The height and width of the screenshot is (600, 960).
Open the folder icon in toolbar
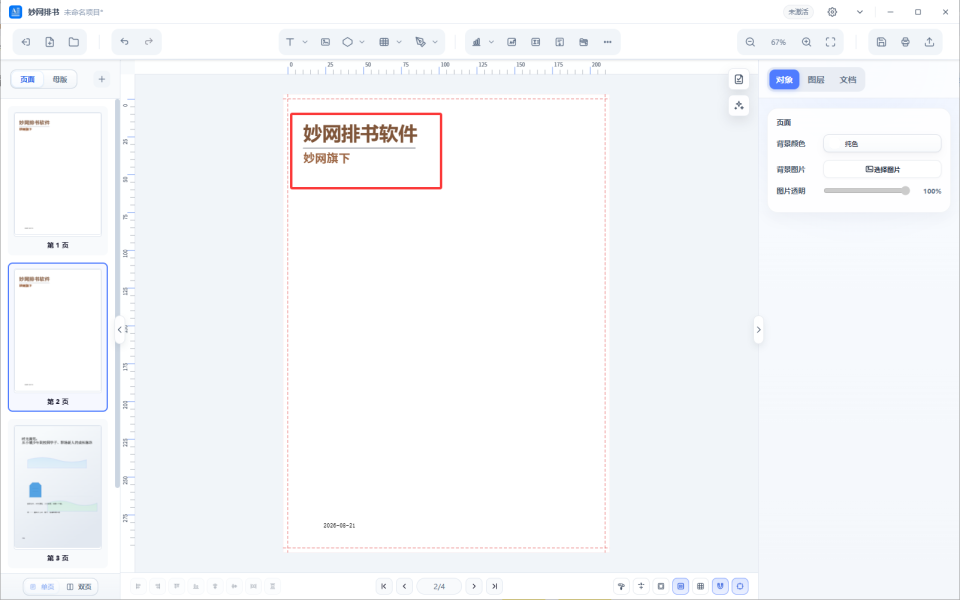click(73, 42)
